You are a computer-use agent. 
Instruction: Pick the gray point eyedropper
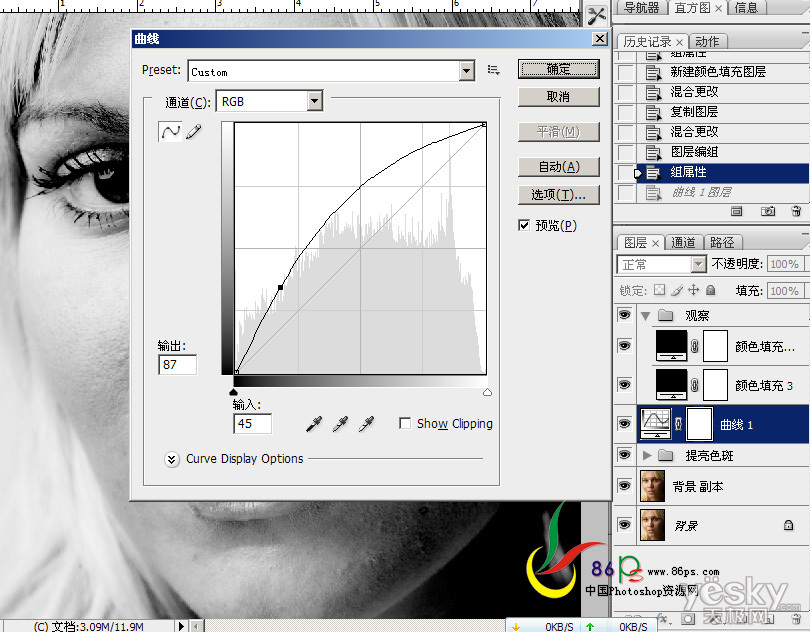pos(340,424)
